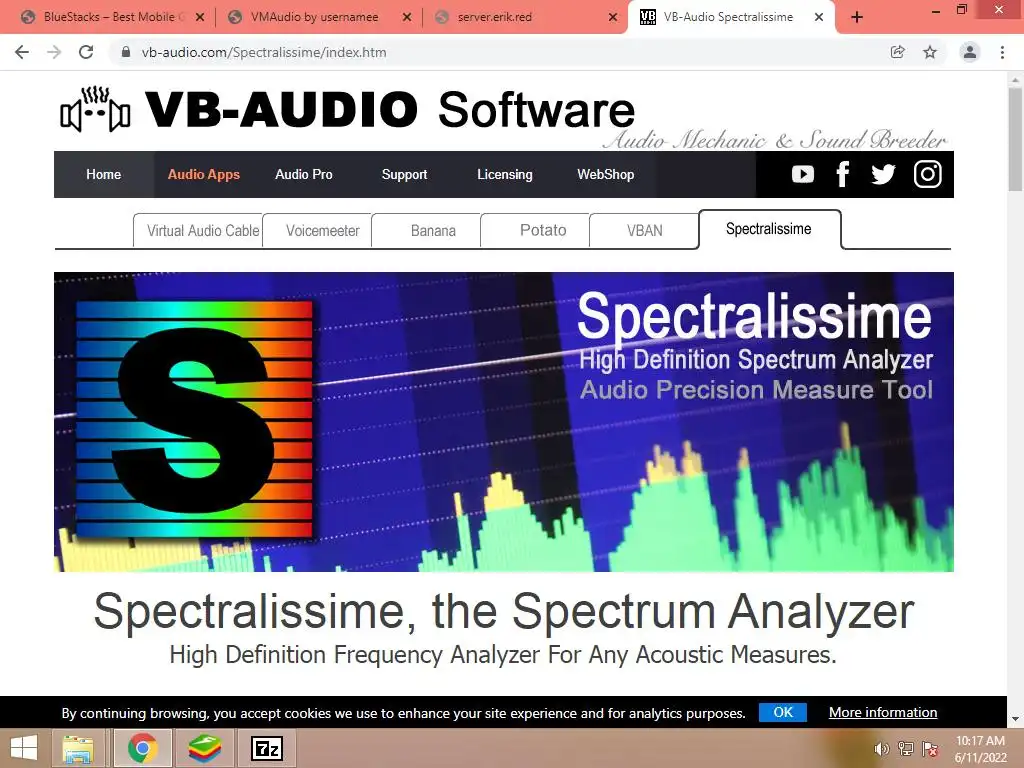This screenshot has height=768, width=1024.
Task: Close the BlueStacks tab
Action: [x=200, y=18]
